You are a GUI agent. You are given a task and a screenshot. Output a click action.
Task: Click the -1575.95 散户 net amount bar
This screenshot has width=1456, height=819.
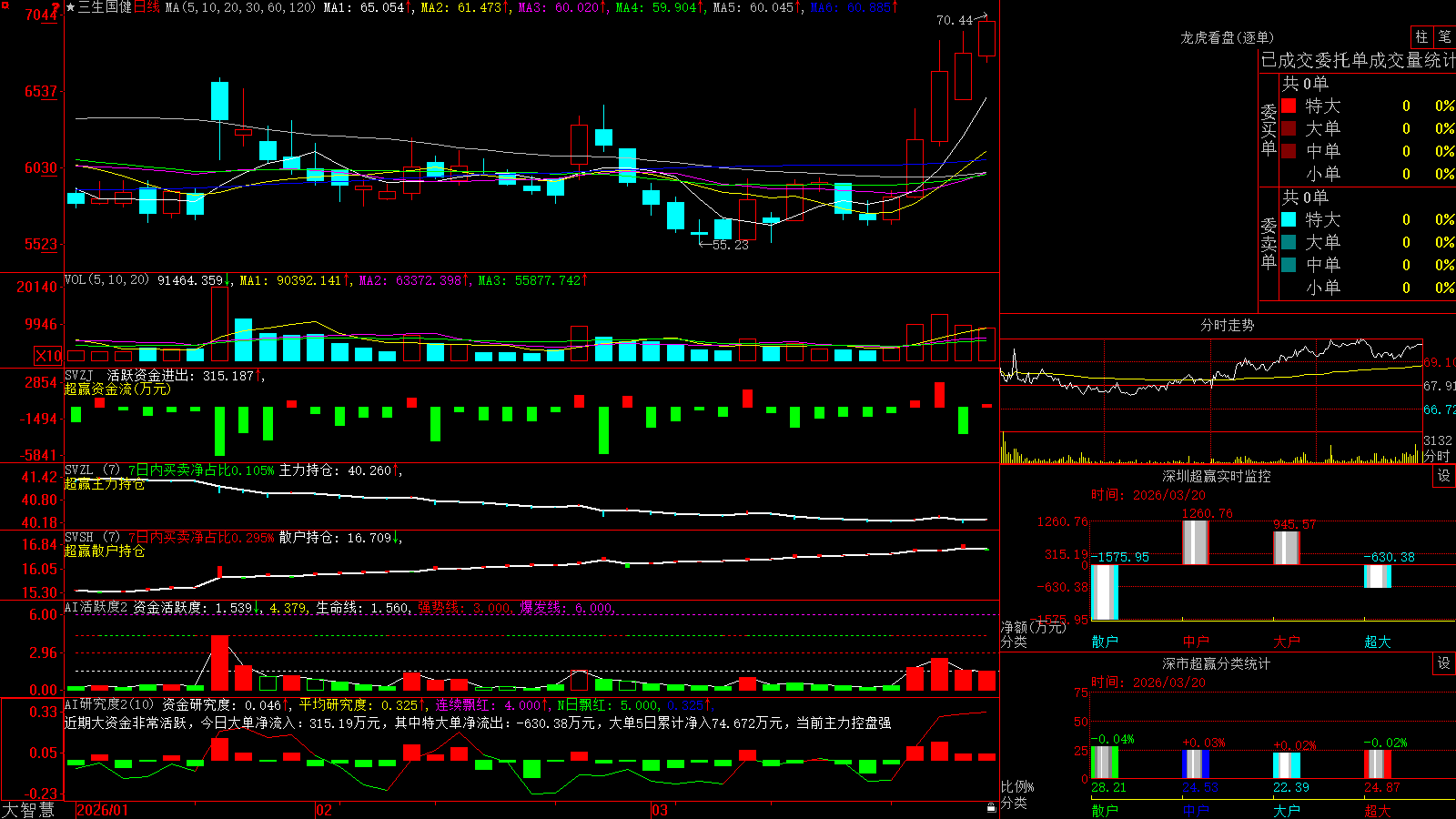pos(1105,592)
